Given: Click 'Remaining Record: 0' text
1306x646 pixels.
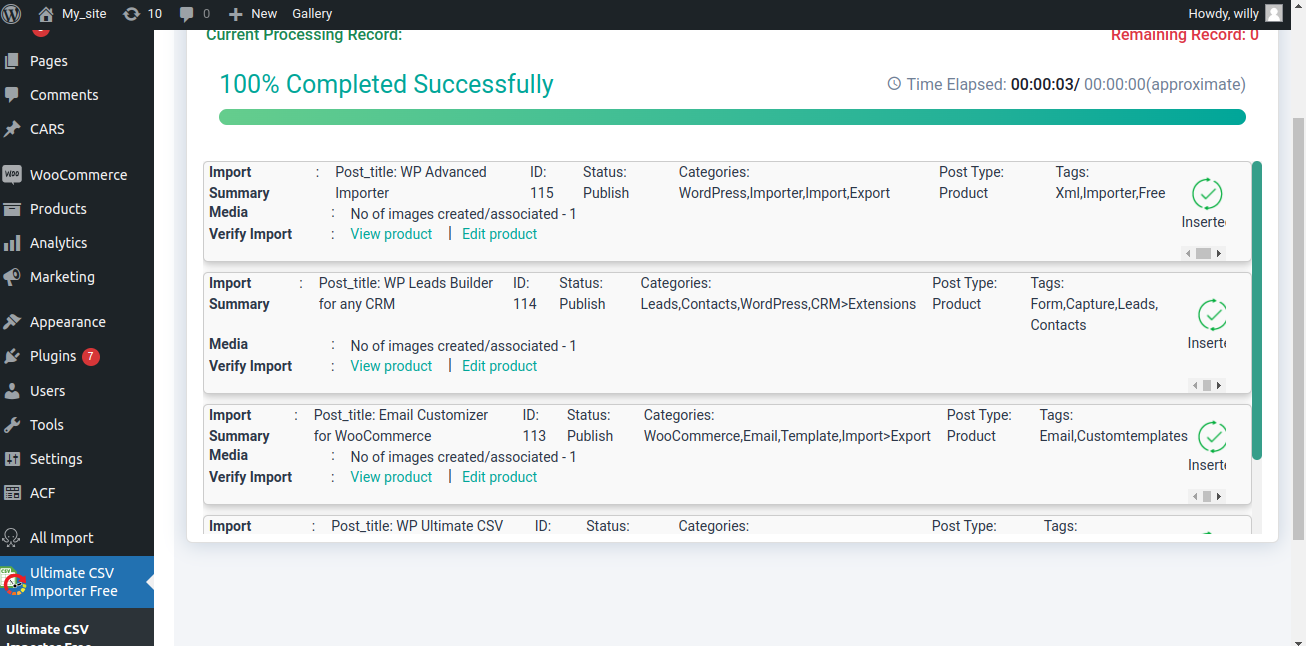Looking at the screenshot, I should pyautogui.click(x=1185, y=36).
